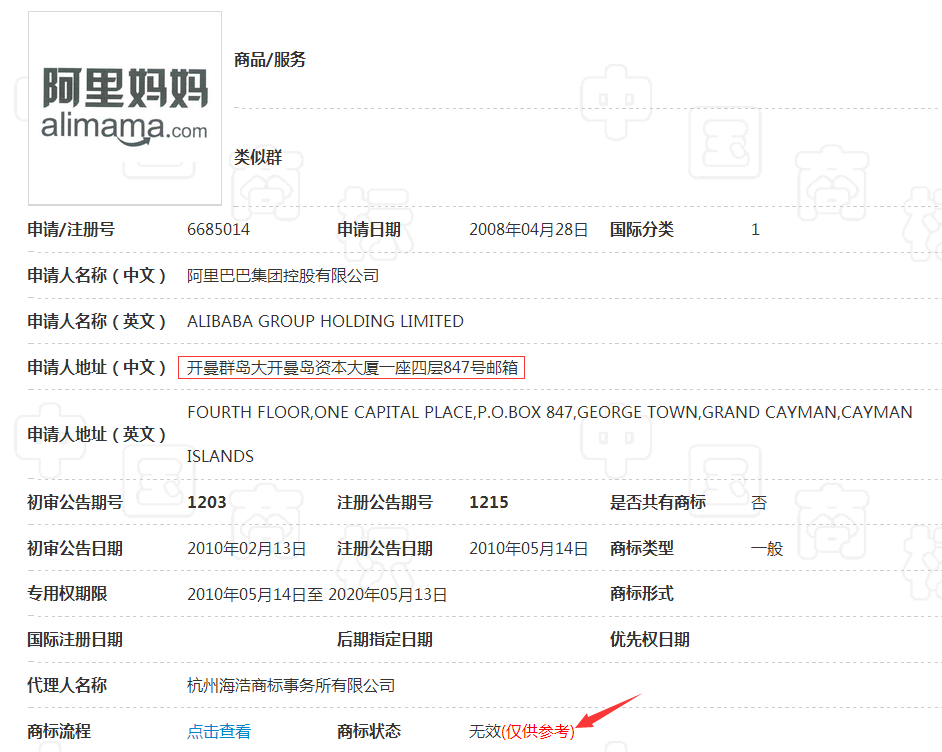The height and width of the screenshot is (752, 942).
Task: Click the agent name 杭州海浩商标事务所有限公司
Action: click(291, 685)
